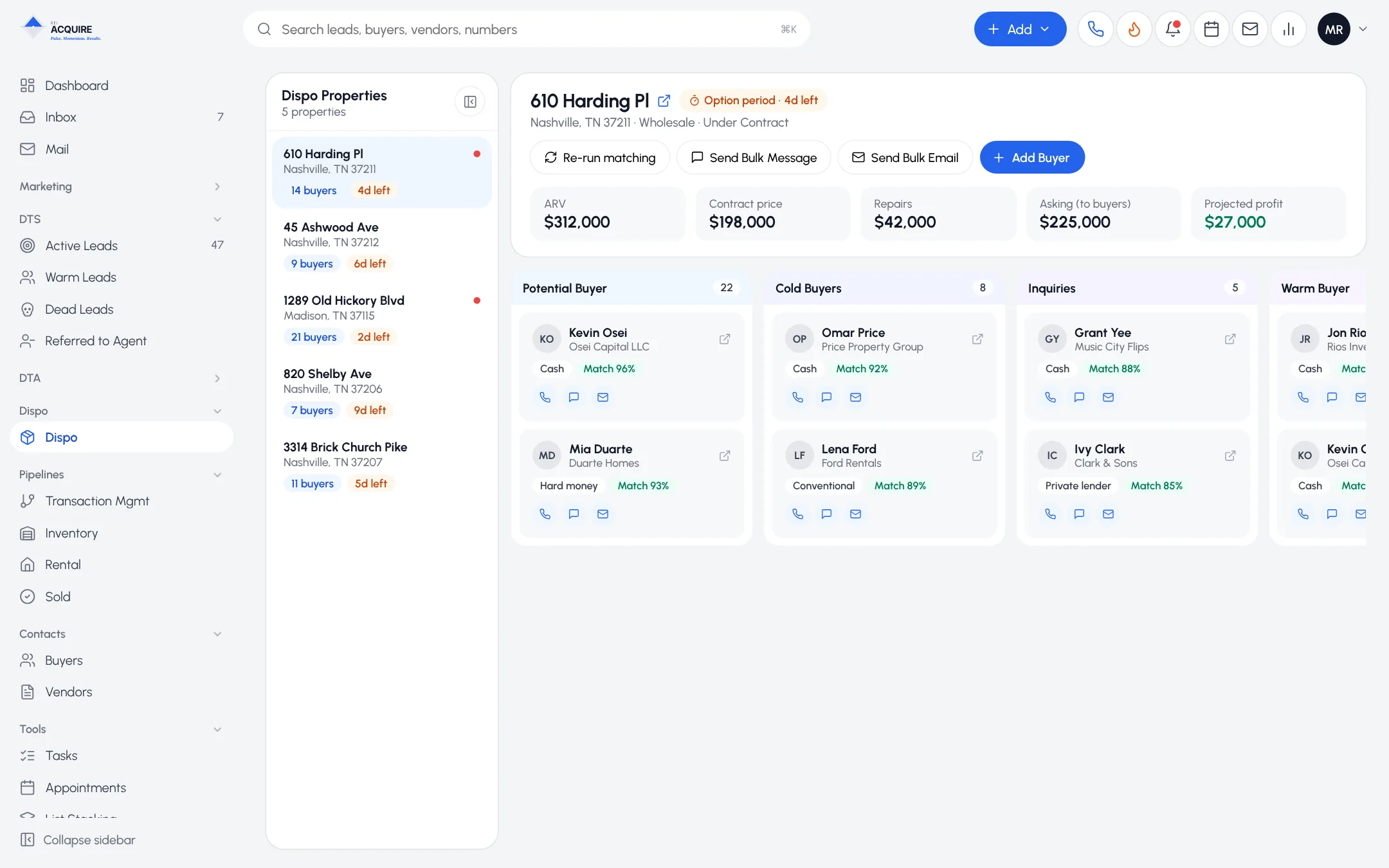Open Lena Ford's profile link icon
The width and height of the screenshot is (1389, 868).
[x=977, y=456]
